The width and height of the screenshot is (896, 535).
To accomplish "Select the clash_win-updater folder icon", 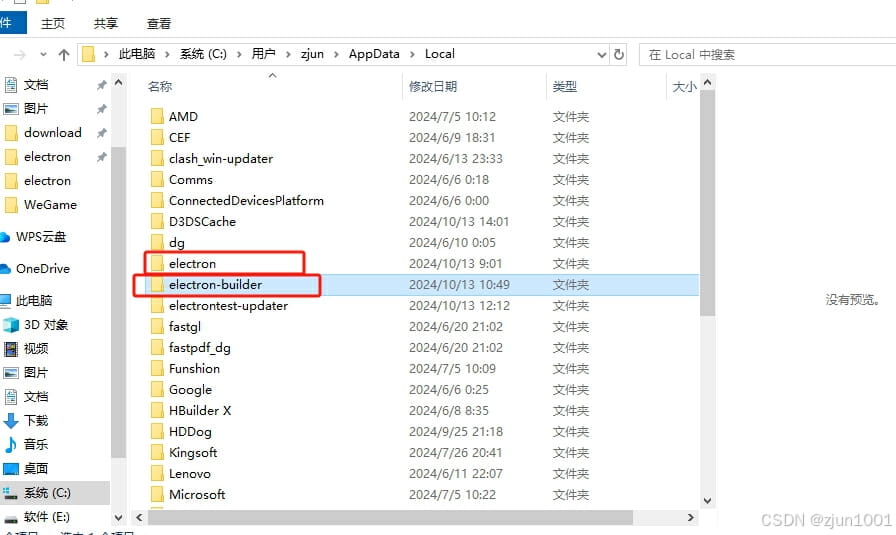I will click(x=157, y=158).
